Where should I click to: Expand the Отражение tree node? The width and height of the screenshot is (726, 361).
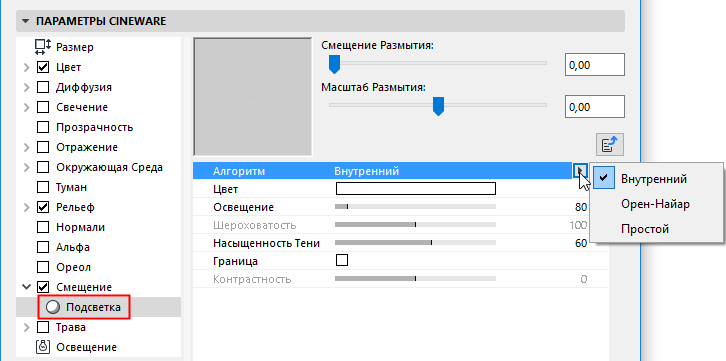click(26, 148)
